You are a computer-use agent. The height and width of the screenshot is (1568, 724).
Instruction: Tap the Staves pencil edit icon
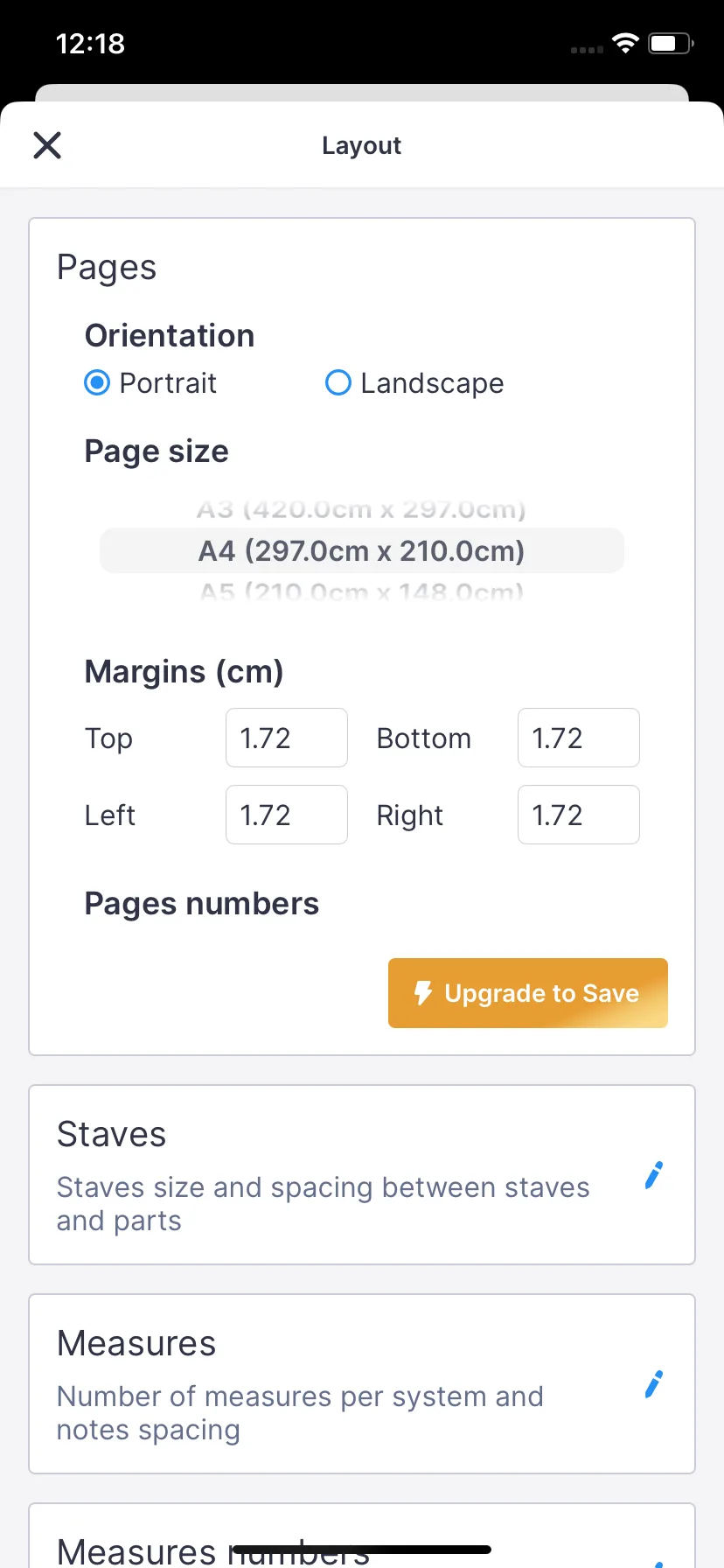tap(653, 1175)
